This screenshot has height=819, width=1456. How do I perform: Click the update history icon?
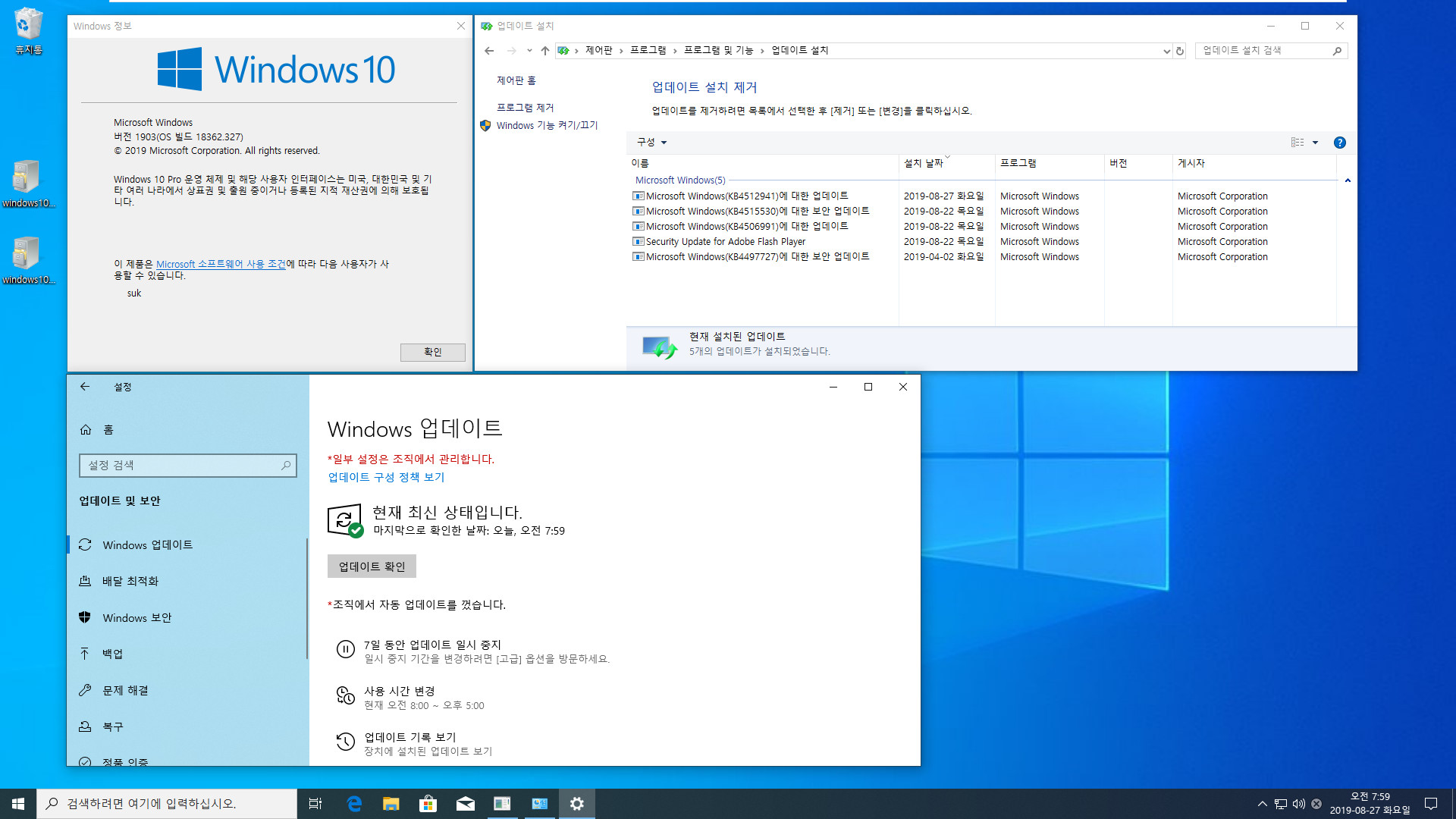(345, 742)
